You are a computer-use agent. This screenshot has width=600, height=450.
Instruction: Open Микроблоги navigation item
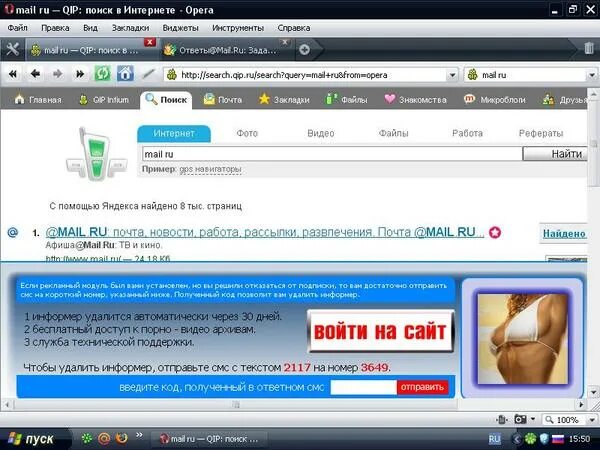pos(494,100)
